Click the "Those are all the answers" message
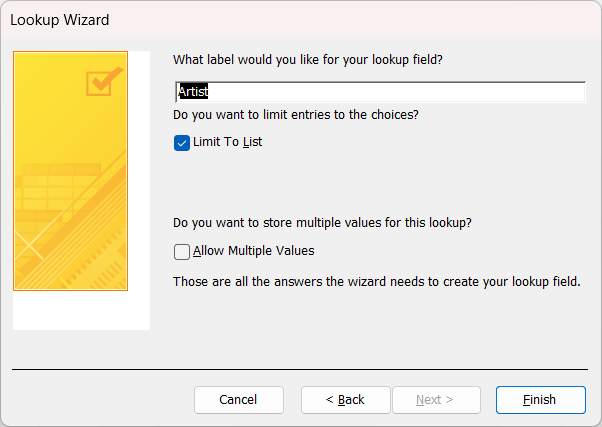This screenshot has height=427, width=602. click(x=376, y=282)
